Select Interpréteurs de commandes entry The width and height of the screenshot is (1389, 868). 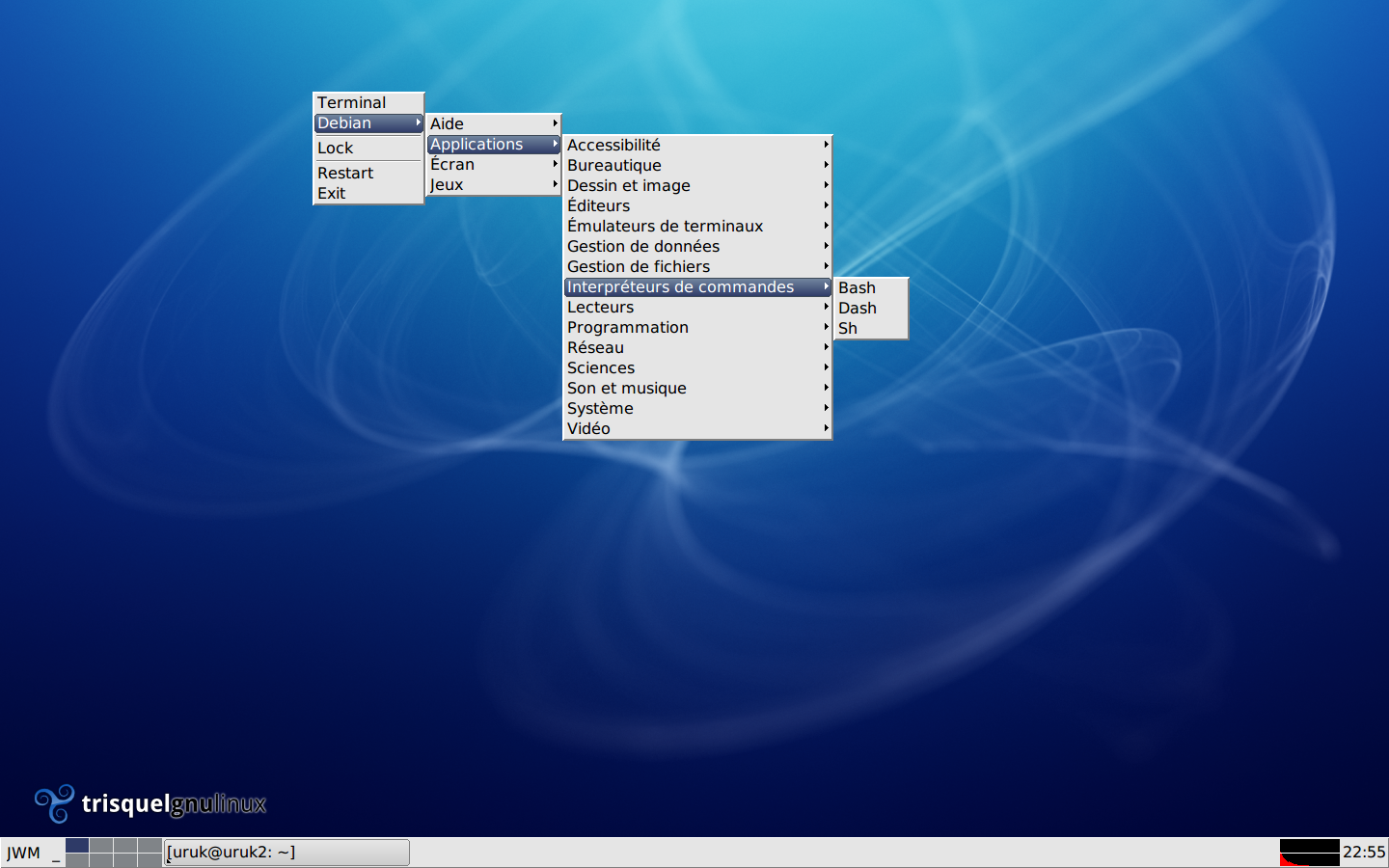(x=697, y=286)
